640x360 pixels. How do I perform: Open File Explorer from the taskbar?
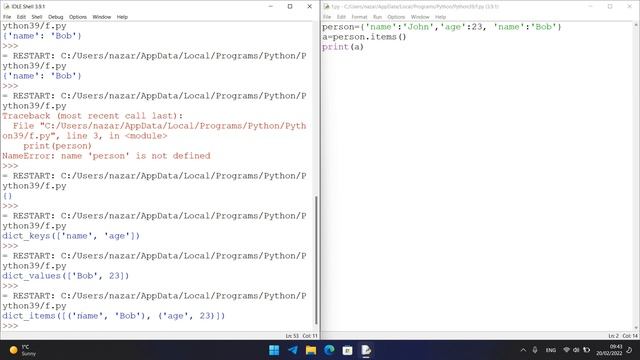[x=311, y=350]
